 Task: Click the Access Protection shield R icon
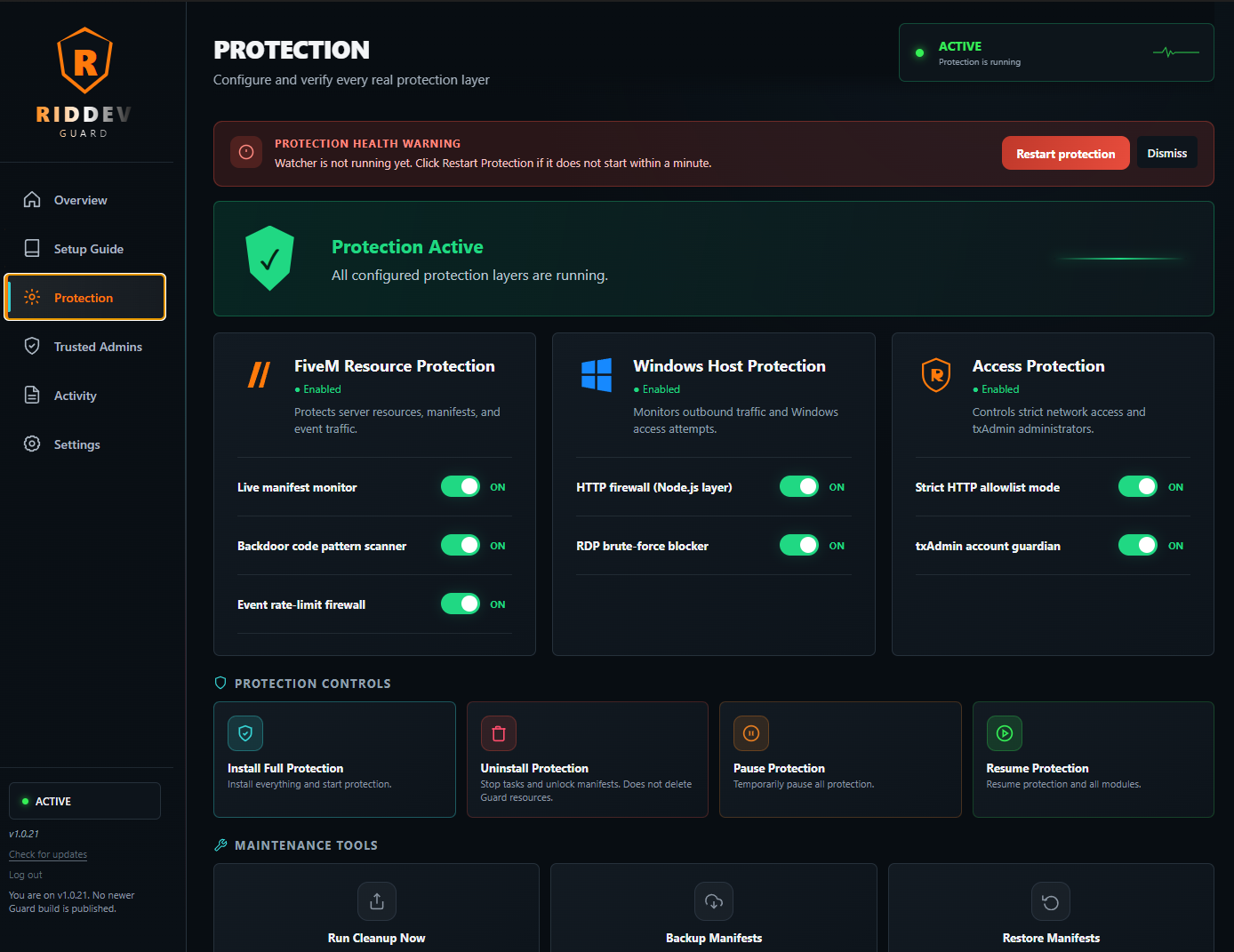click(x=936, y=375)
